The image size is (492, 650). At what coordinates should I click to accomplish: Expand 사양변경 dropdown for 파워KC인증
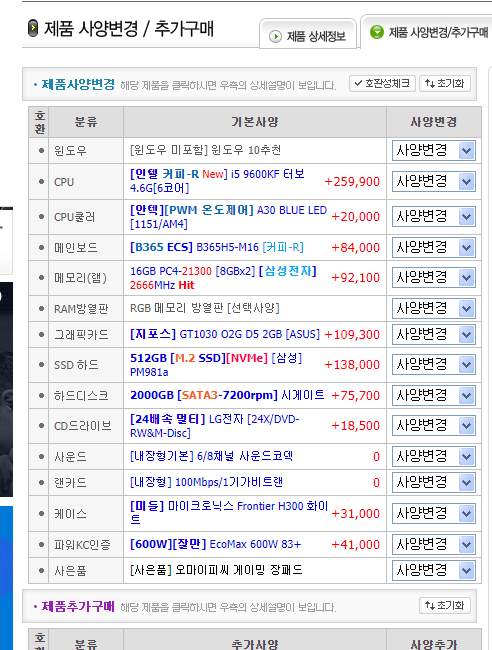click(x=434, y=544)
